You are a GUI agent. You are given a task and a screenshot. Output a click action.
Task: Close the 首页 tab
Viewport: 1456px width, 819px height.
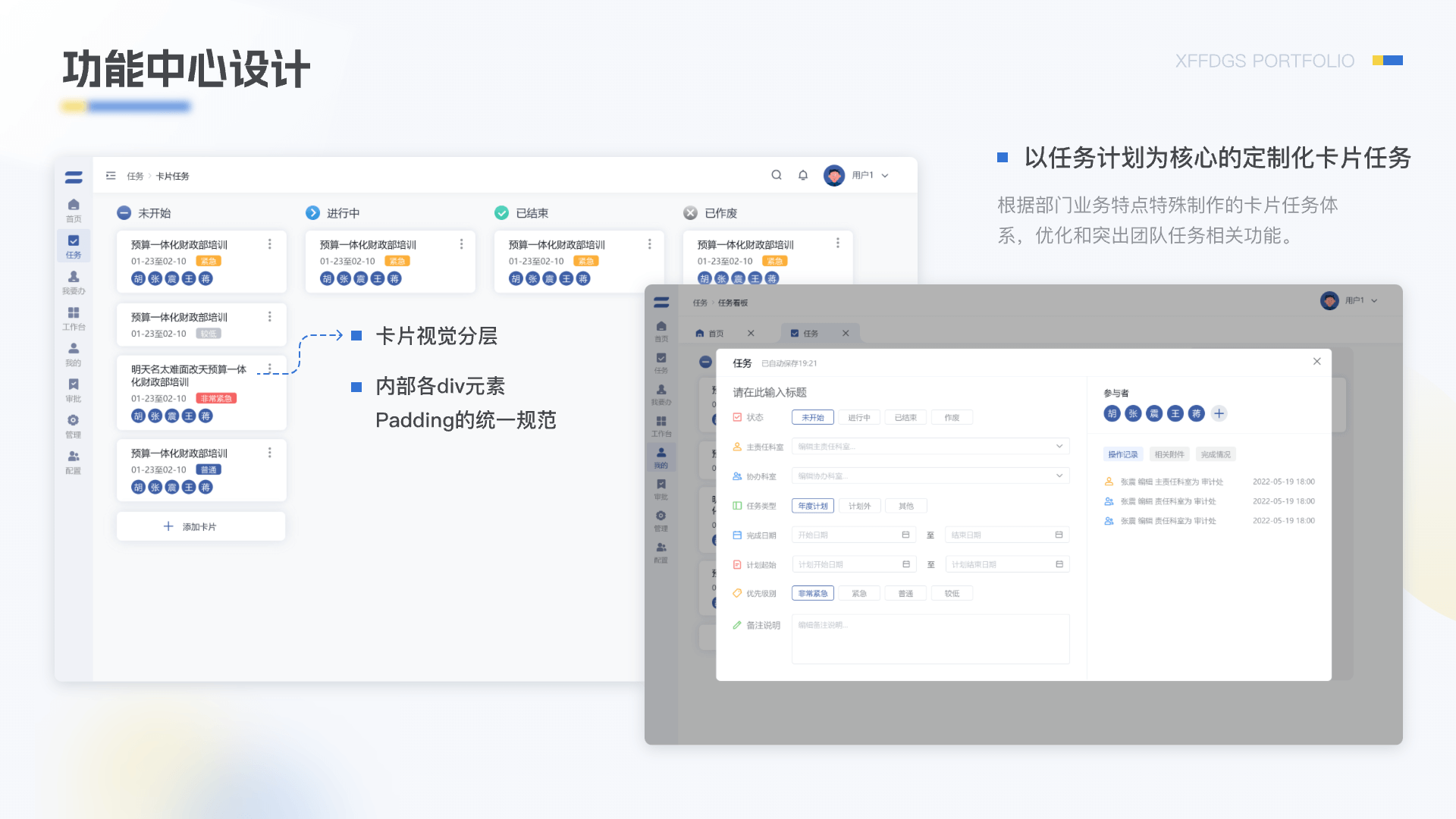click(x=751, y=333)
